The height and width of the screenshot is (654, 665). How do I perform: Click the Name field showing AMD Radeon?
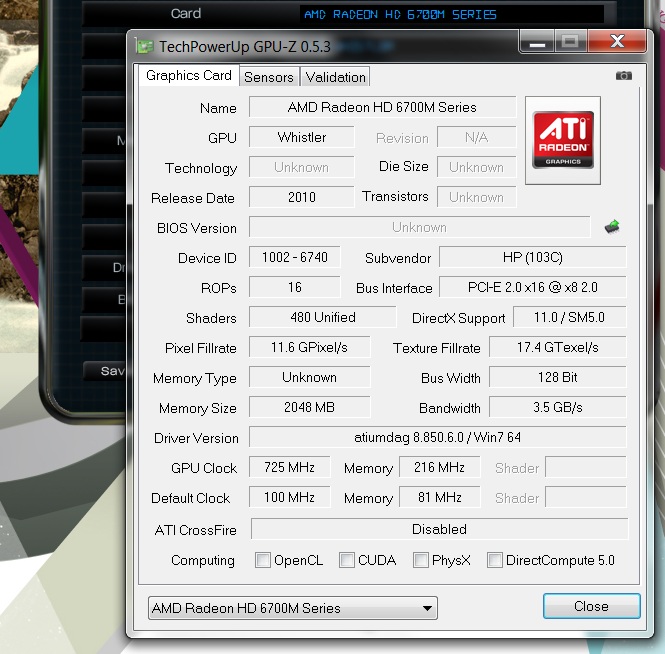tap(382, 107)
